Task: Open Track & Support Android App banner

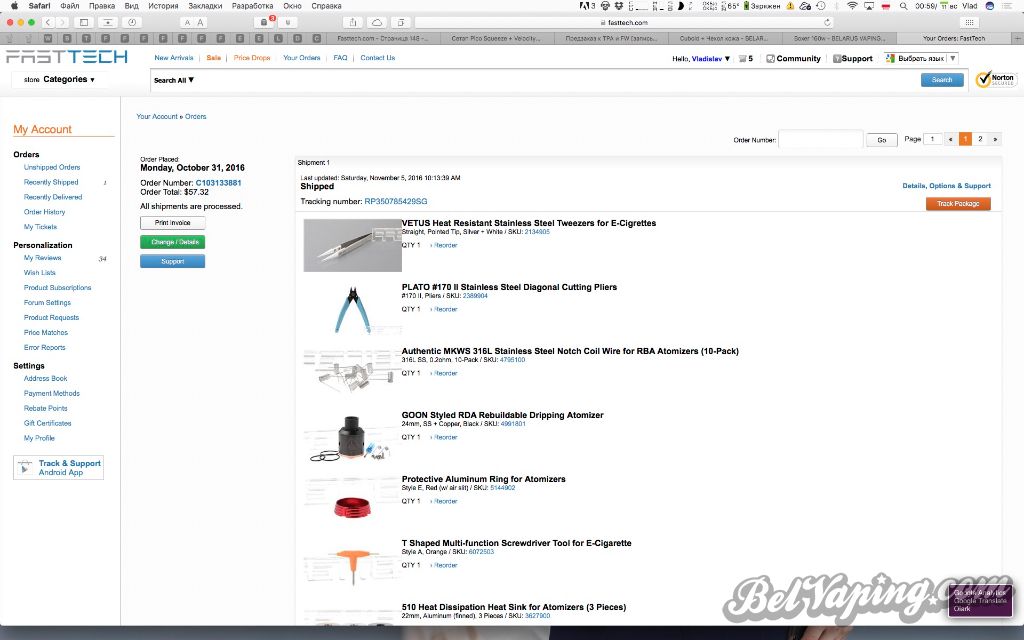Action: pyautogui.click(x=58, y=468)
